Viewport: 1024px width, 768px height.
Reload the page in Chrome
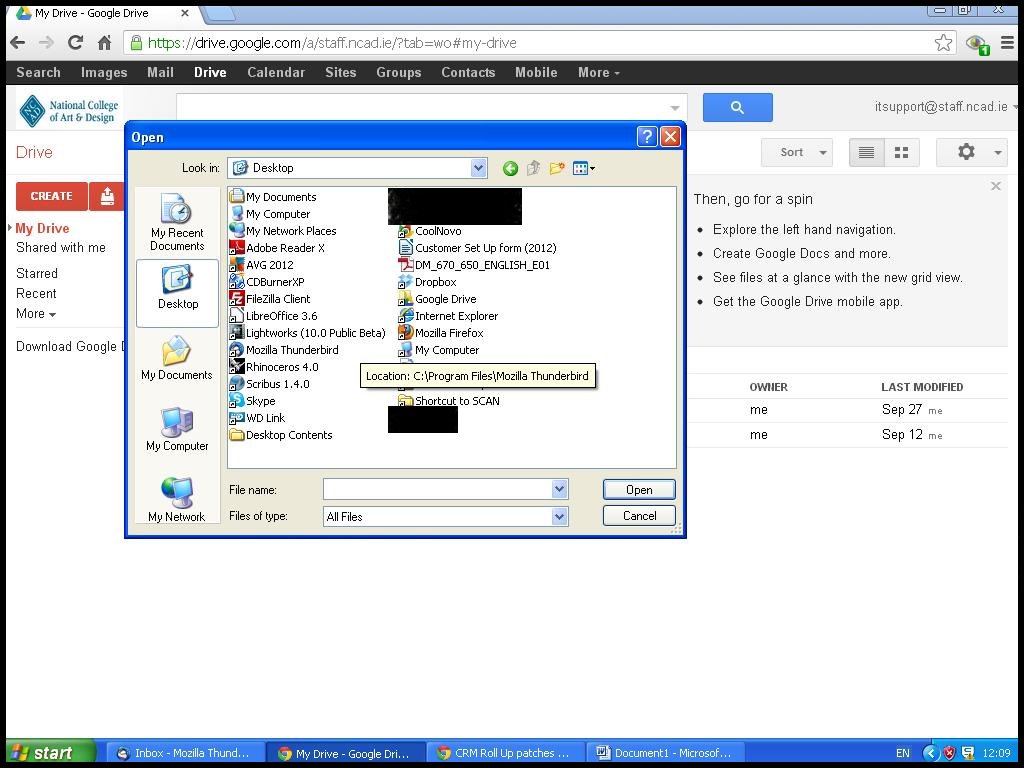(76, 43)
